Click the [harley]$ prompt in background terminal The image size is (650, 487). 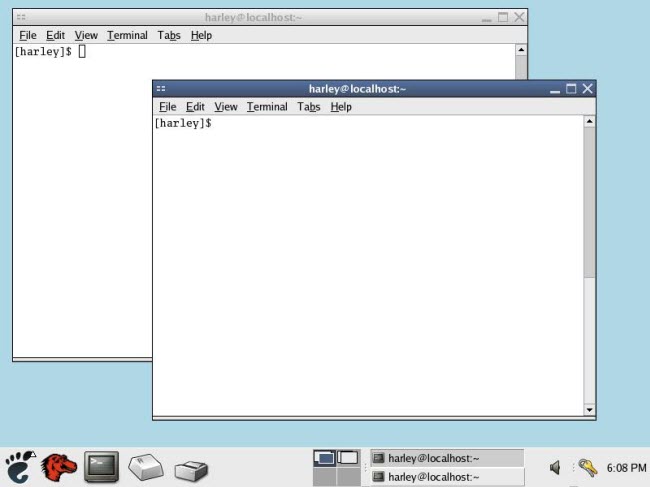pos(43,52)
